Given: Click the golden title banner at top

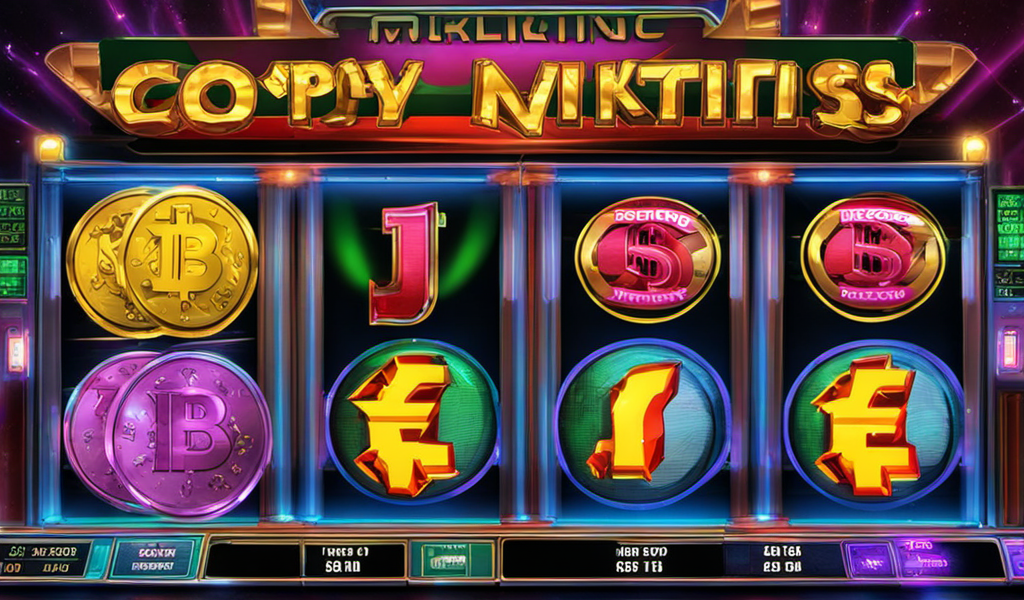Looking at the screenshot, I should (x=511, y=93).
